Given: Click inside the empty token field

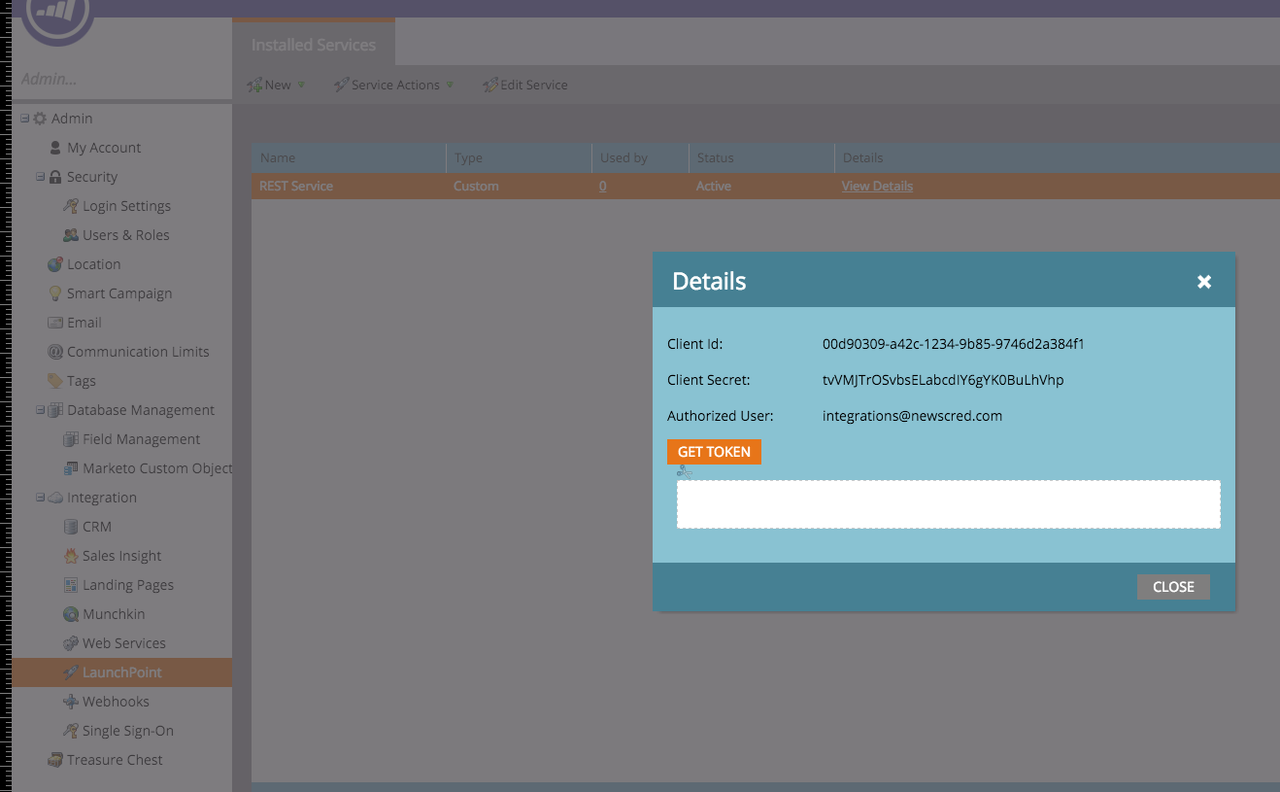Looking at the screenshot, I should [948, 504].
